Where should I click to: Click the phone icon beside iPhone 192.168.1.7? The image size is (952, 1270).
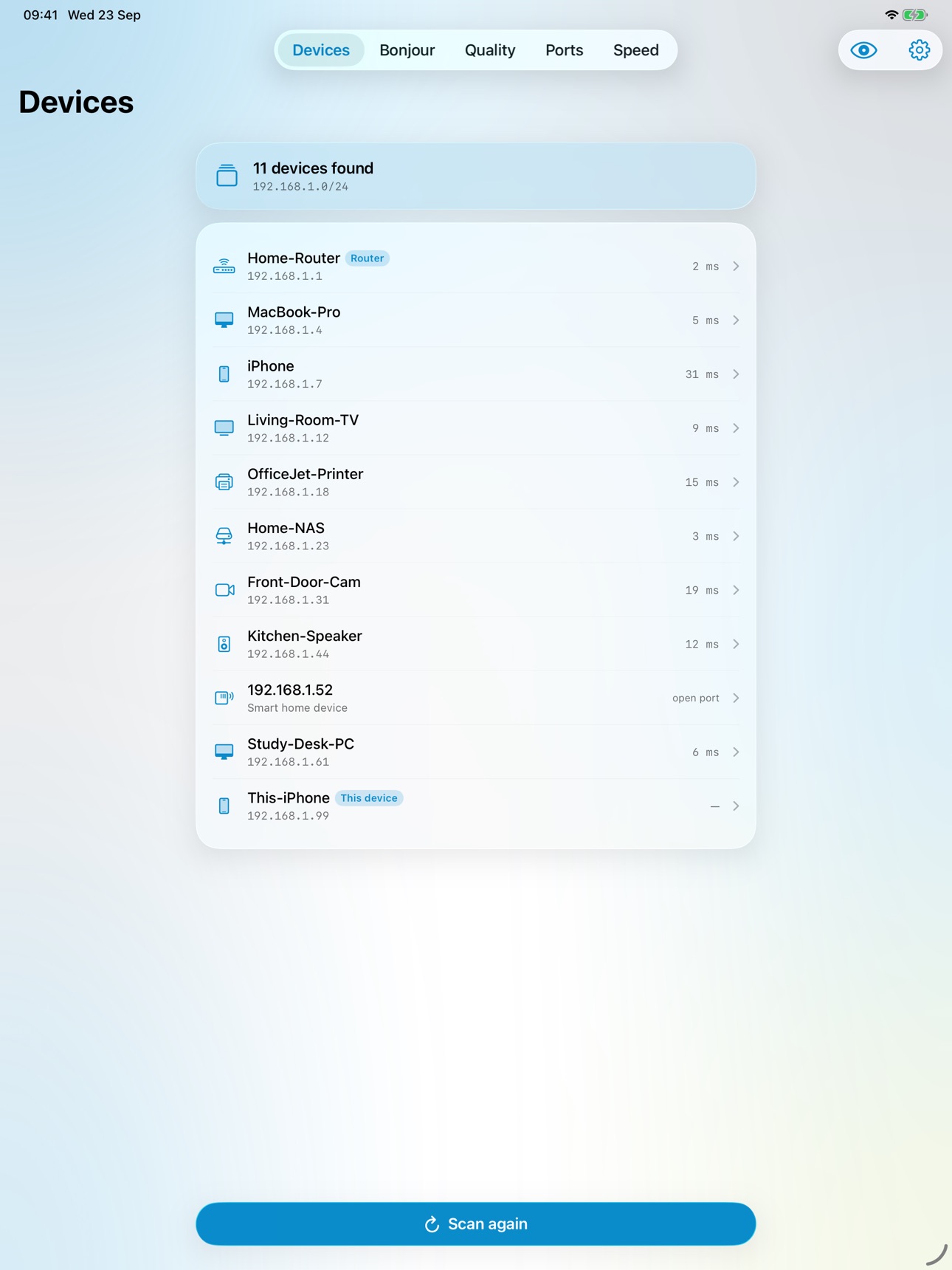pyautogui.click(x=224, y=374)
